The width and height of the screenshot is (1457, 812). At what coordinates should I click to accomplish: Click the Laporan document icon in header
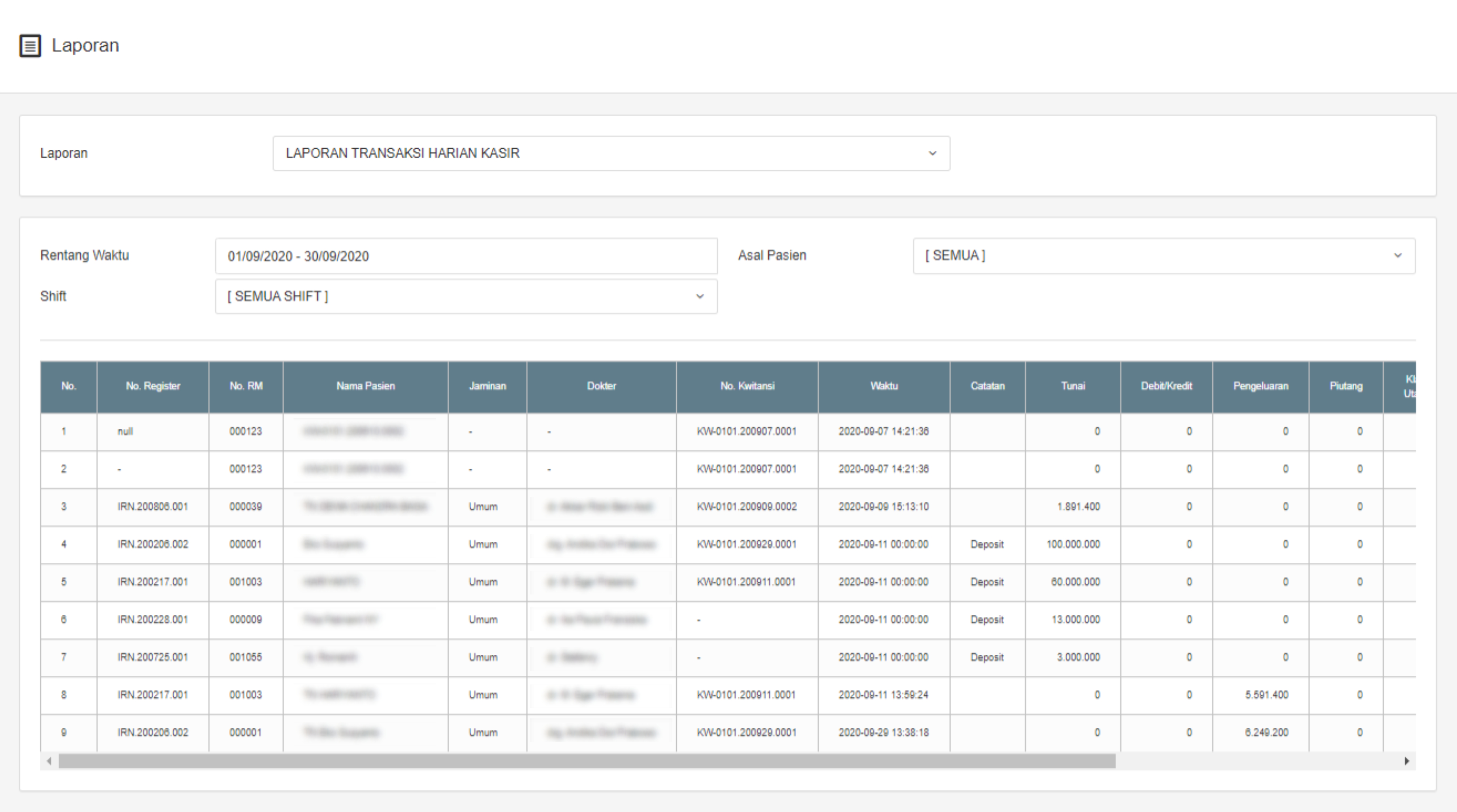pos(30,46)
